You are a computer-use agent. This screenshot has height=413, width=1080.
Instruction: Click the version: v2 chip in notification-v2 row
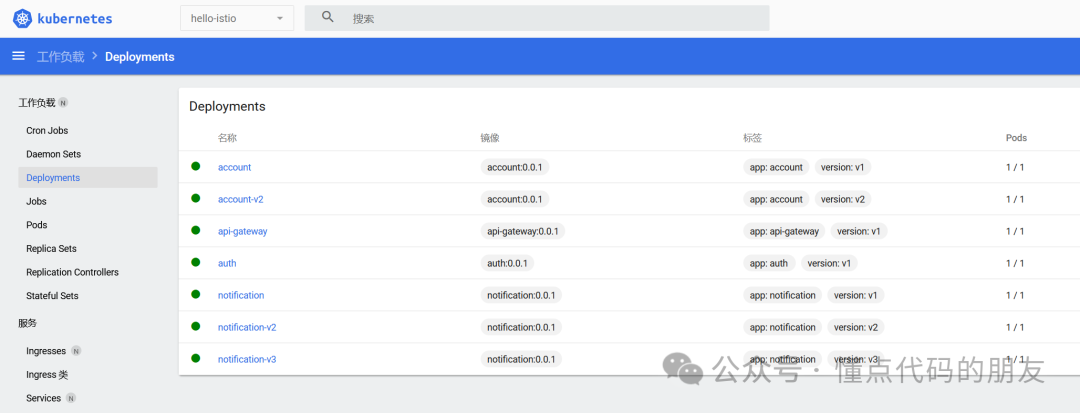855,327
